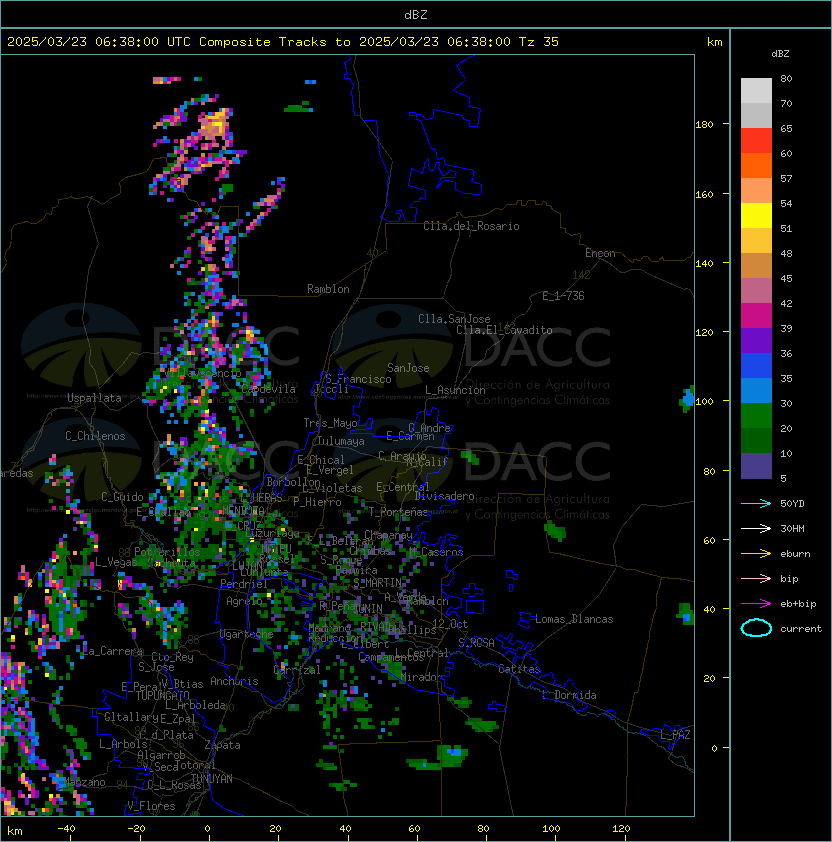Click the pink bip arrow in legend
The width and height of the screenshot is (832, 842).
(x=756, y=578)
